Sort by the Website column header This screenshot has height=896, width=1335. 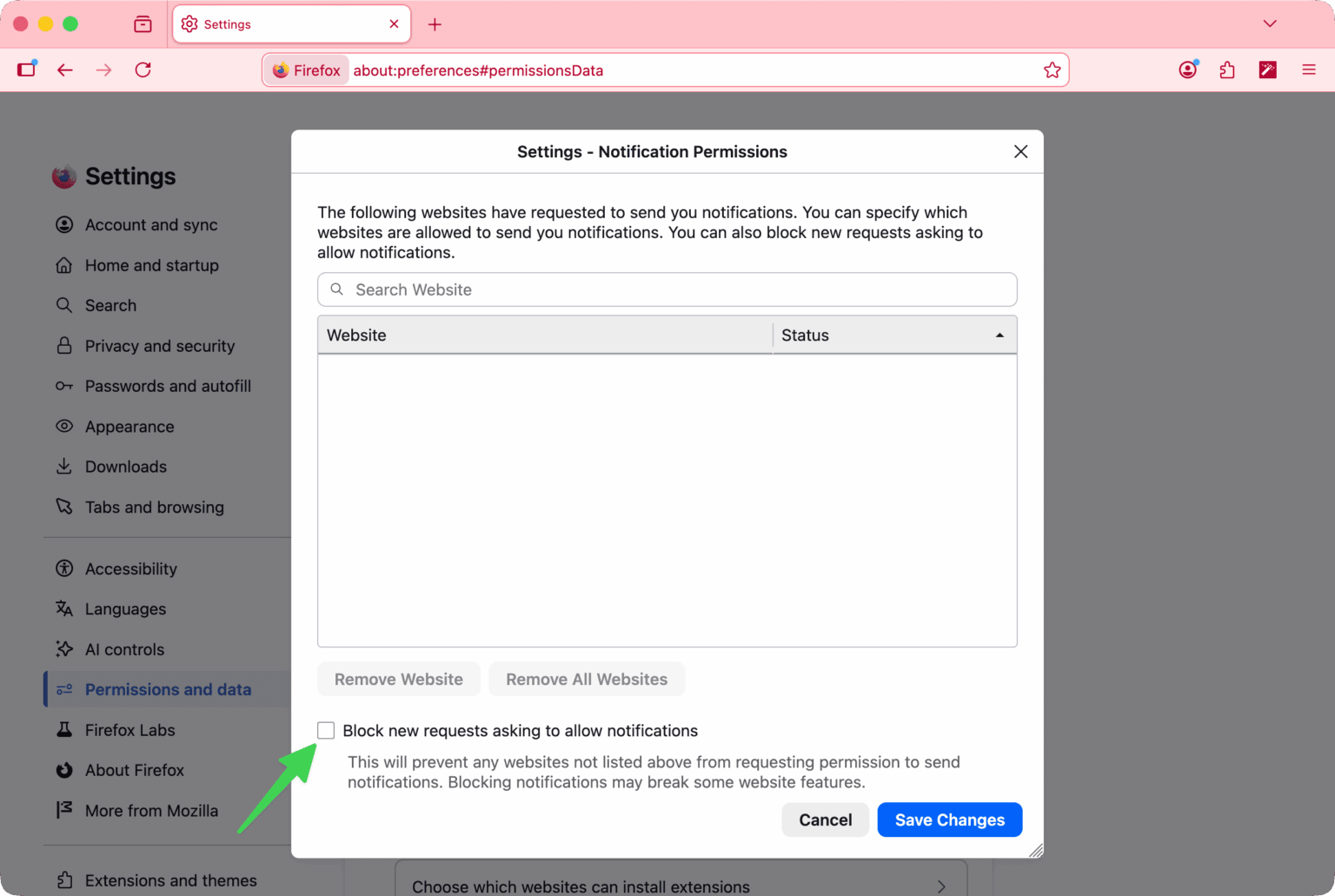[545, 335]
